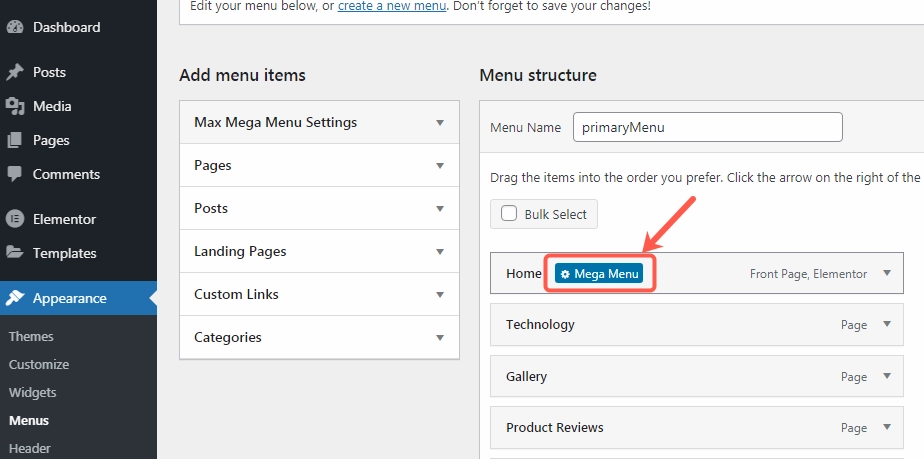
Task: Click the Pages icon in sidebar
Action: click(15, 140)
